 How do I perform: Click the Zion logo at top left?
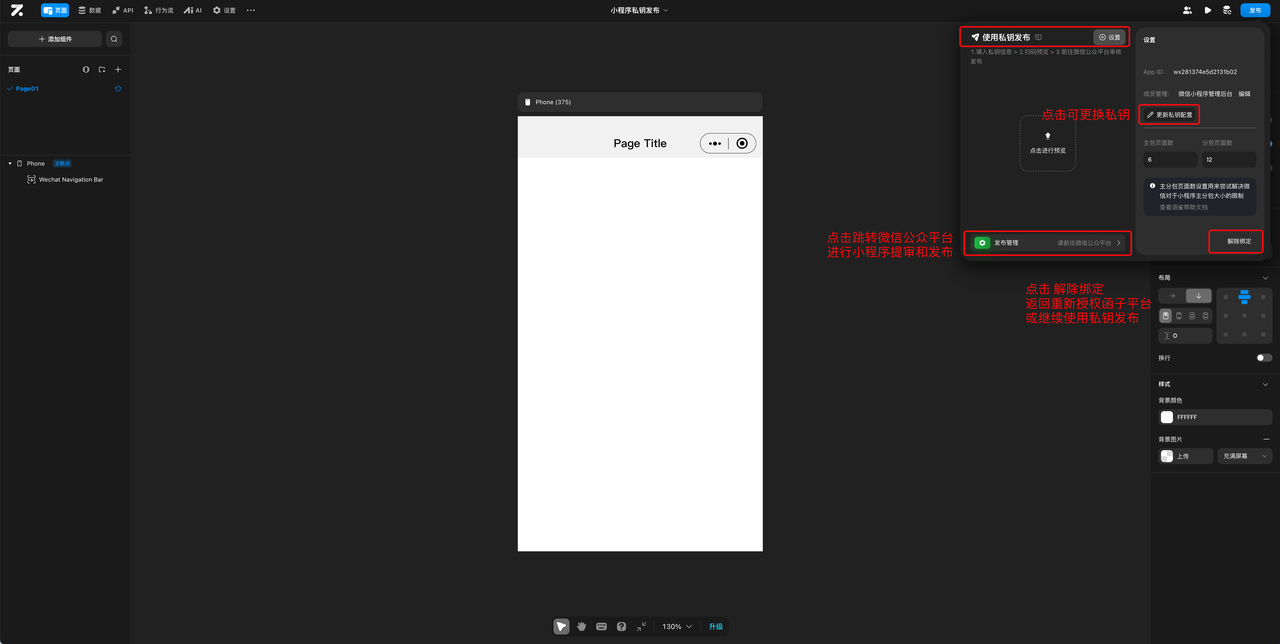click(17, 10)
